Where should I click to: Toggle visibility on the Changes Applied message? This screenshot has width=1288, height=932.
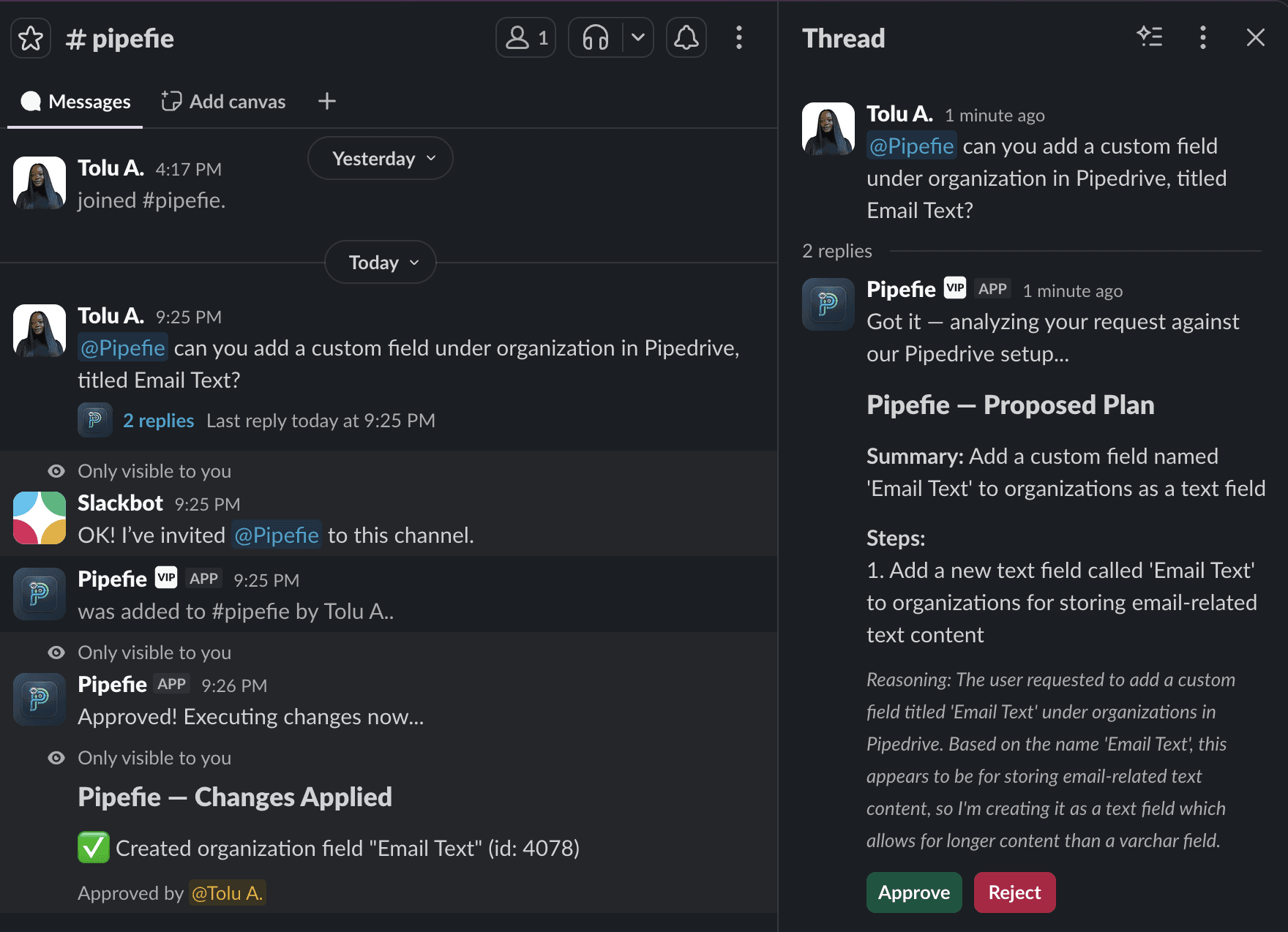pos(56,757)
